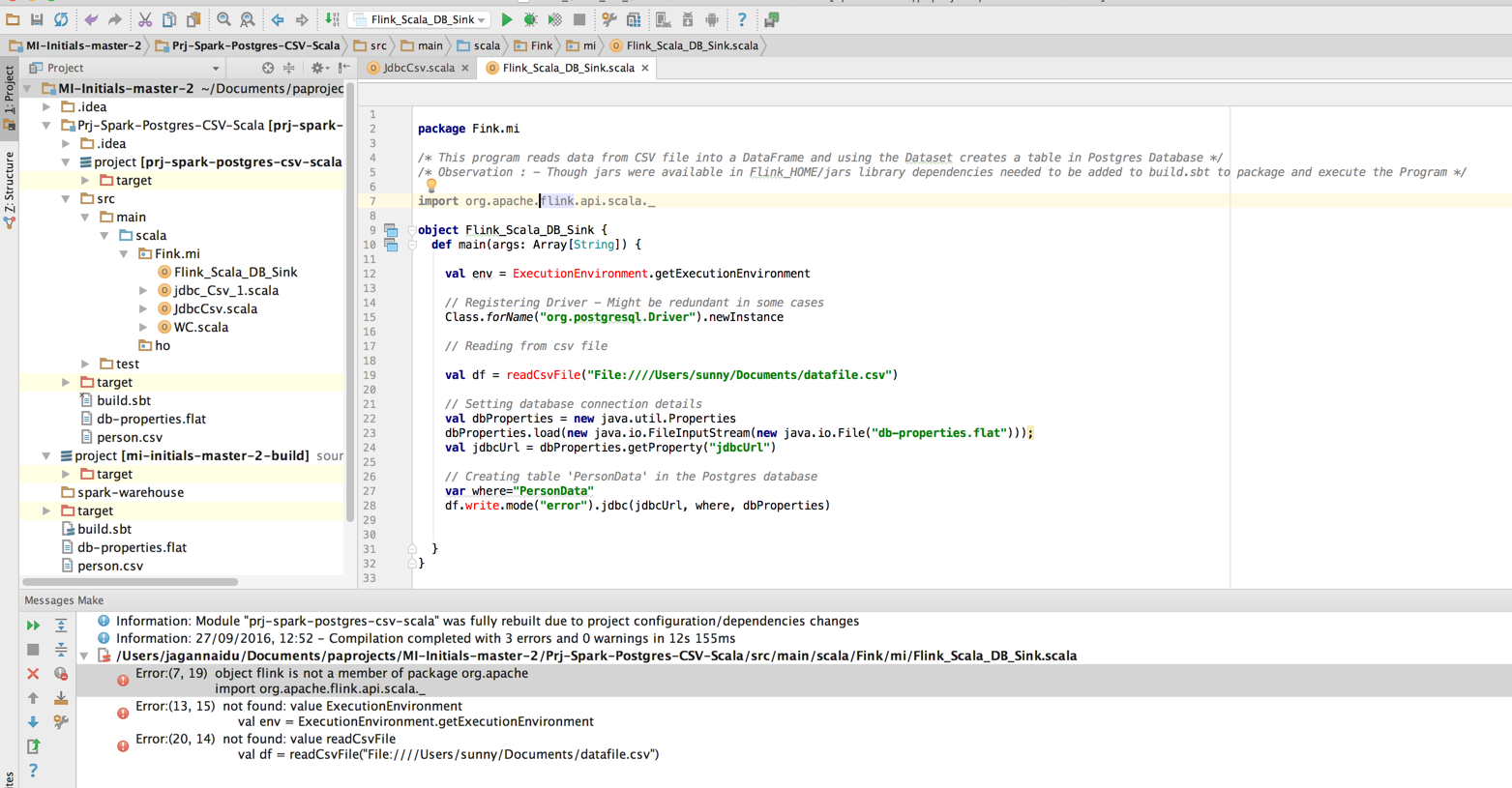Click the Prj-Spark-Postgres-CSV-Scala breadcrumb
1512x788 pixels.
248,45
